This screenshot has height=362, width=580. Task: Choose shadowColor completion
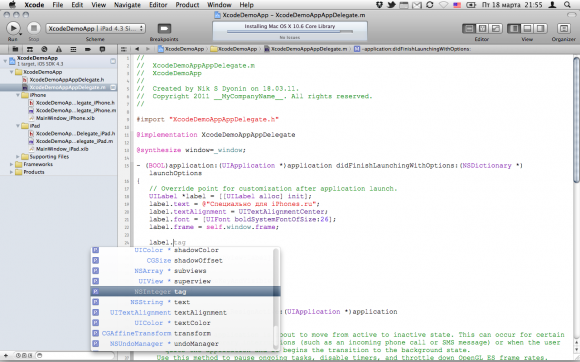182,250
